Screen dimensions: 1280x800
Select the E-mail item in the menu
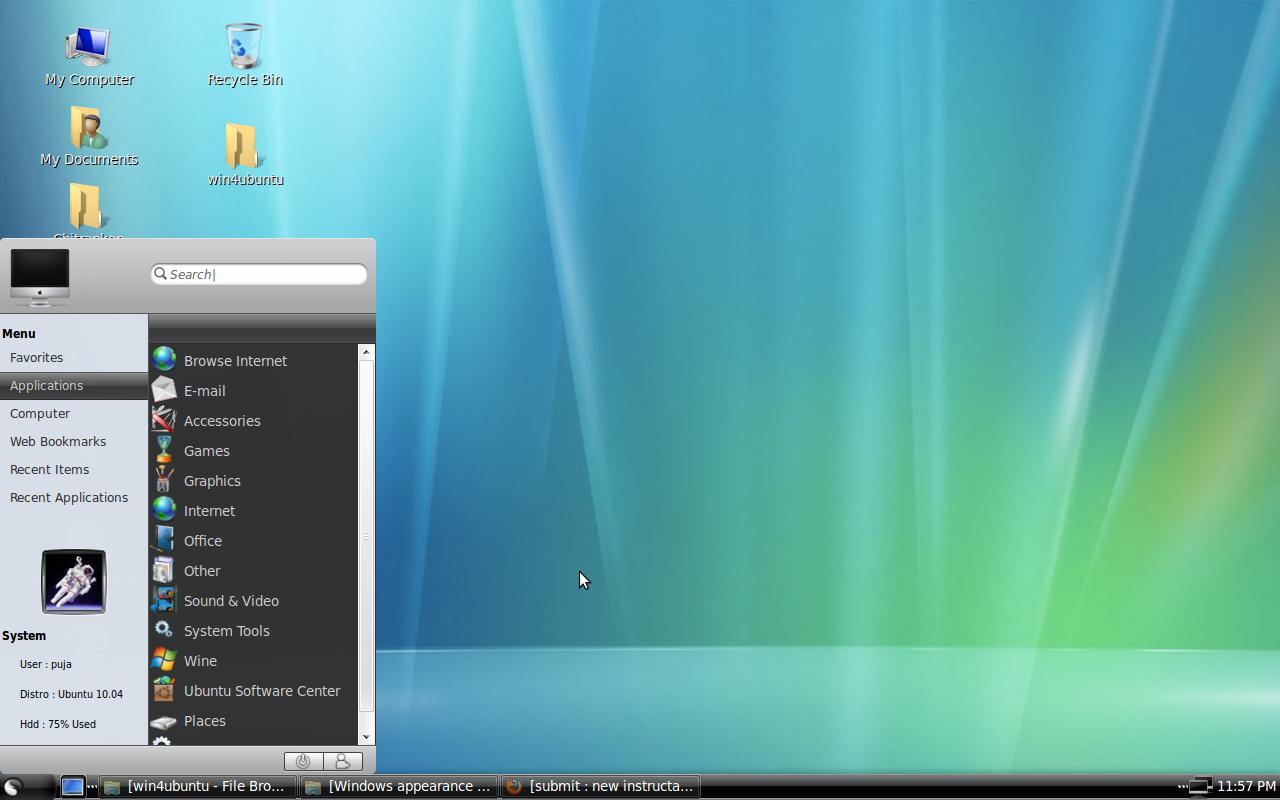tap(205, 390)
